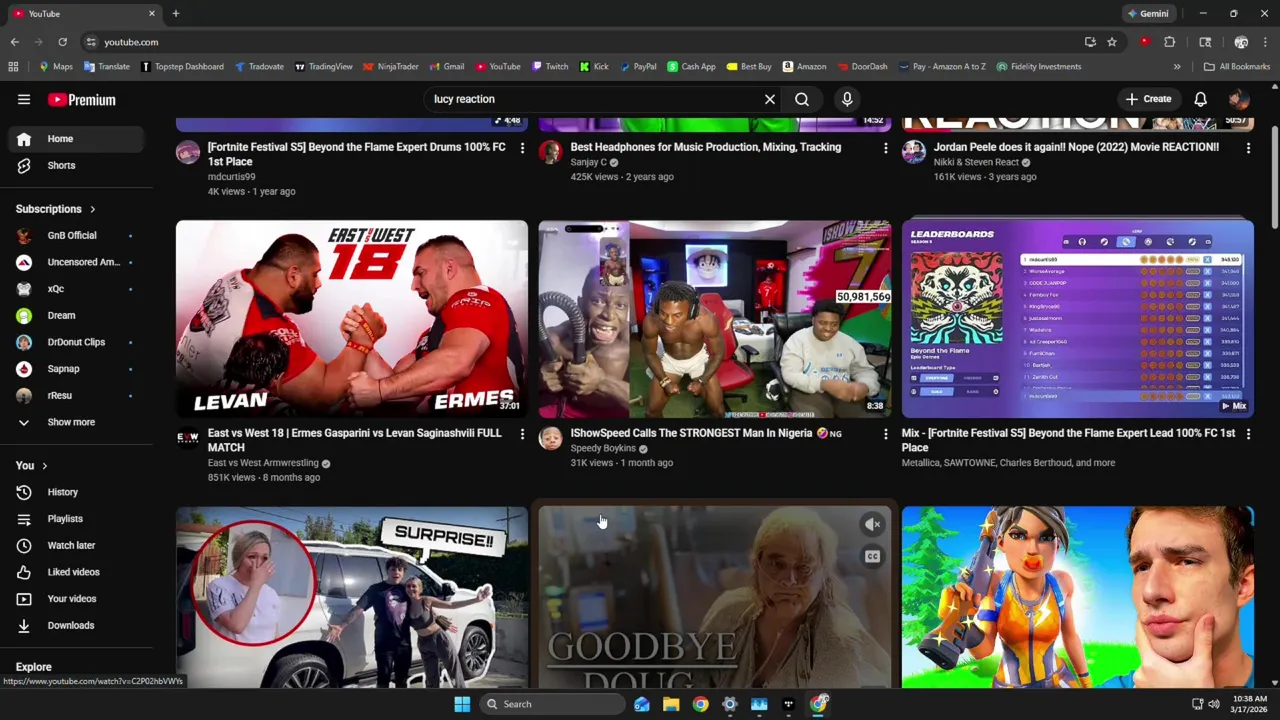The height and width of the screenshot is (720, 1280).
Task: Open GnB Official subscription channel
Action: click(x=78, y=235)
